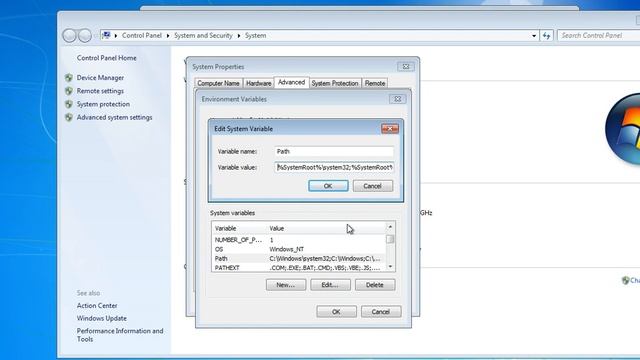This screenshot has height=360, width=640.
Task: Open Windows Update link
Action: (102, 318)
